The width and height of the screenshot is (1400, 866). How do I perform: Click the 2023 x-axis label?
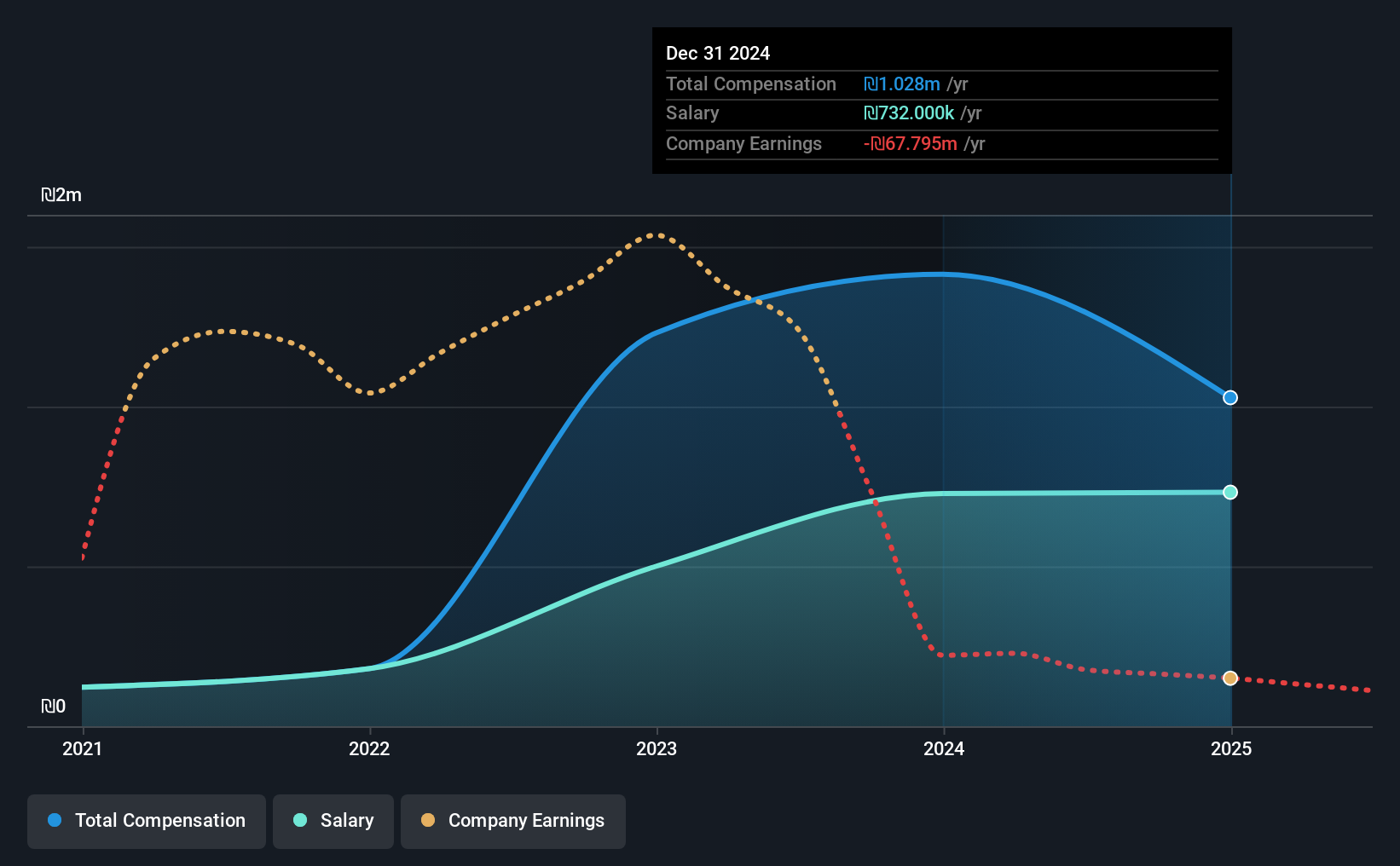(657, 748)
